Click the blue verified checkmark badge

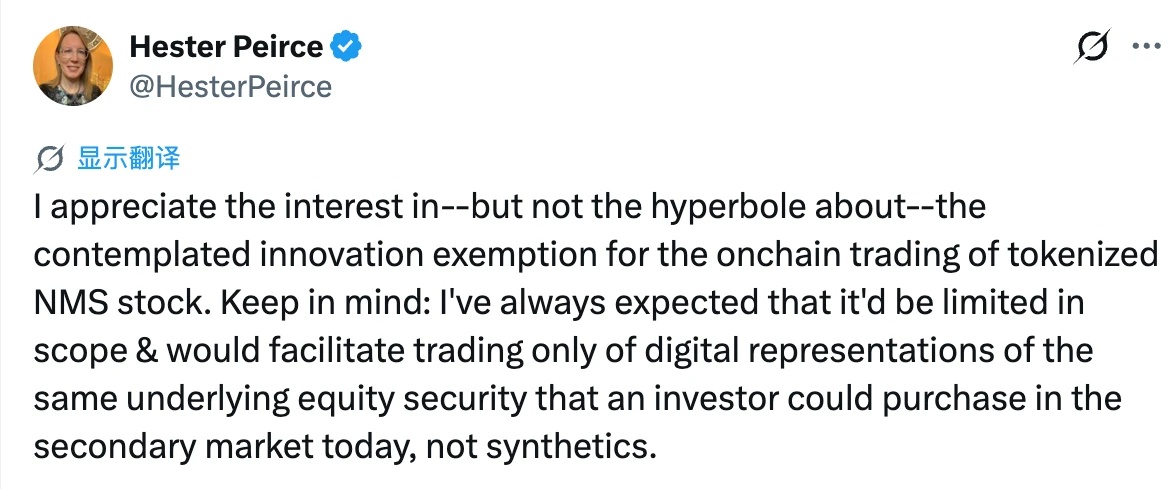tap(346, 47)
